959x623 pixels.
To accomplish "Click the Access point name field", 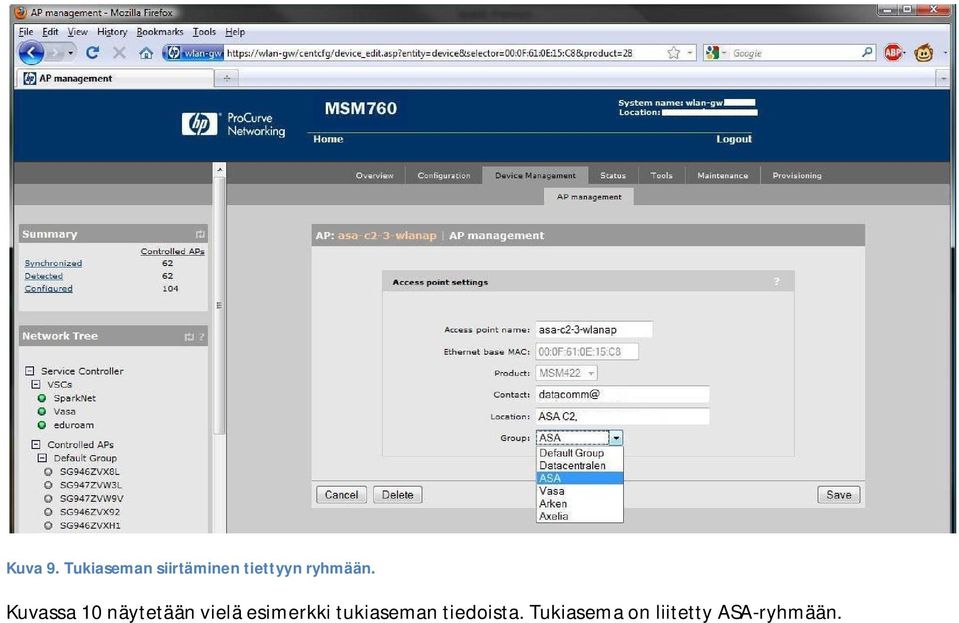I will [594, 330].
